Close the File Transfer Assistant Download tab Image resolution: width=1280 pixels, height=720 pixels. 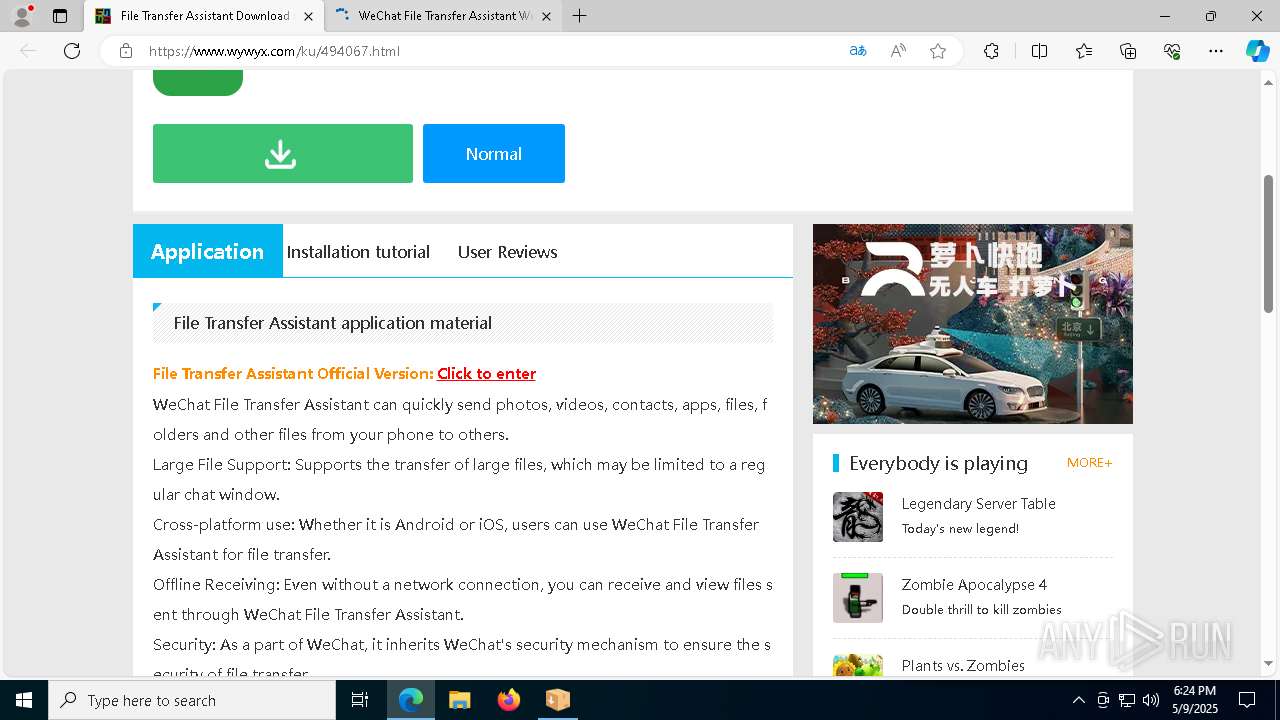(x=308, y=16)
